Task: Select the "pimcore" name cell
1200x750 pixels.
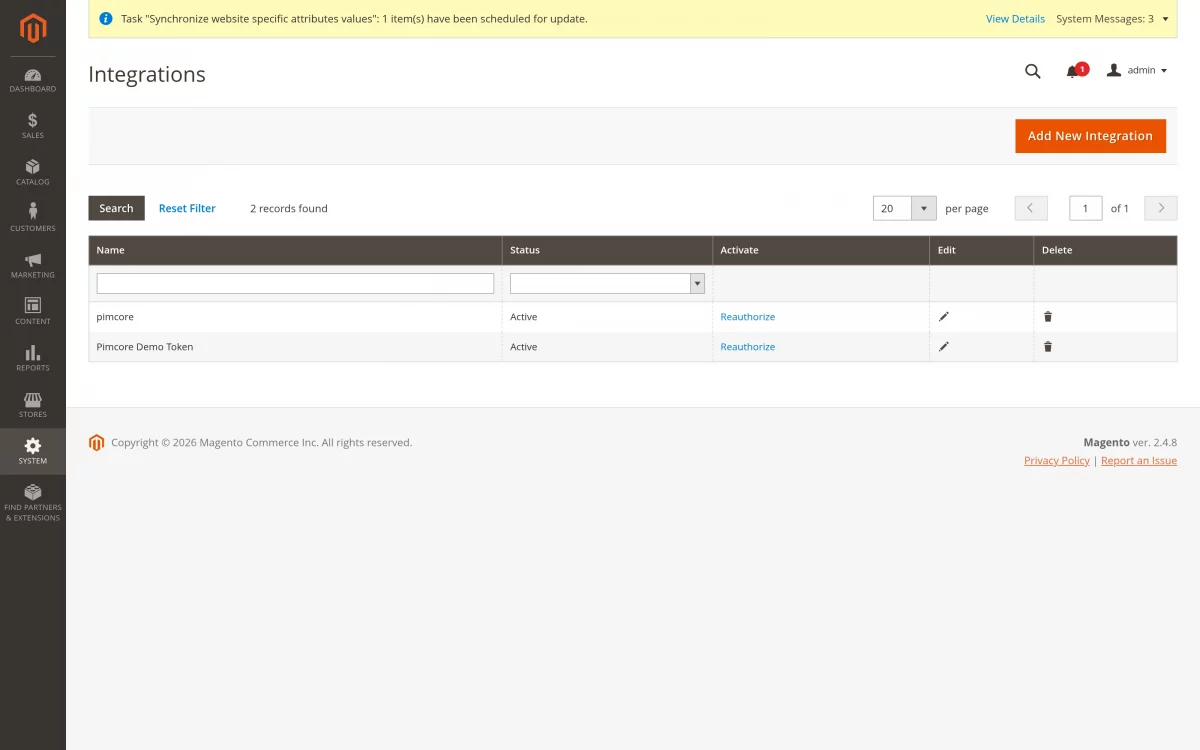Action: click(x=295, y=316)
